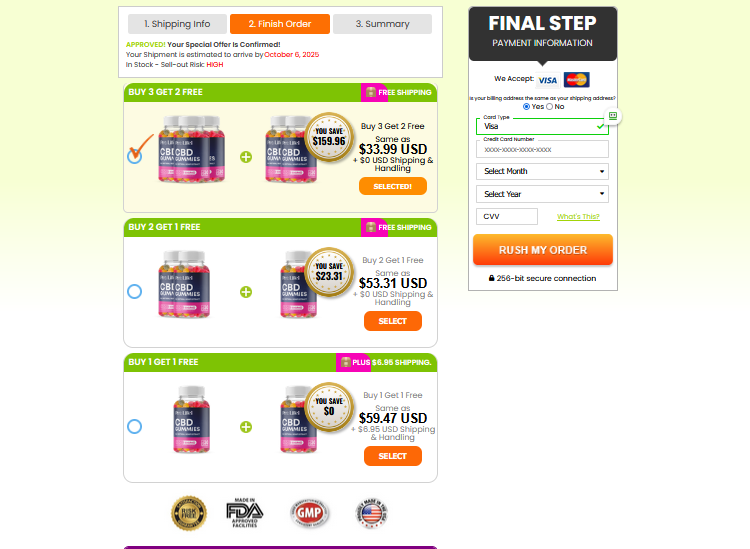Click the Risk Free gold badge

tap(189, 513)
